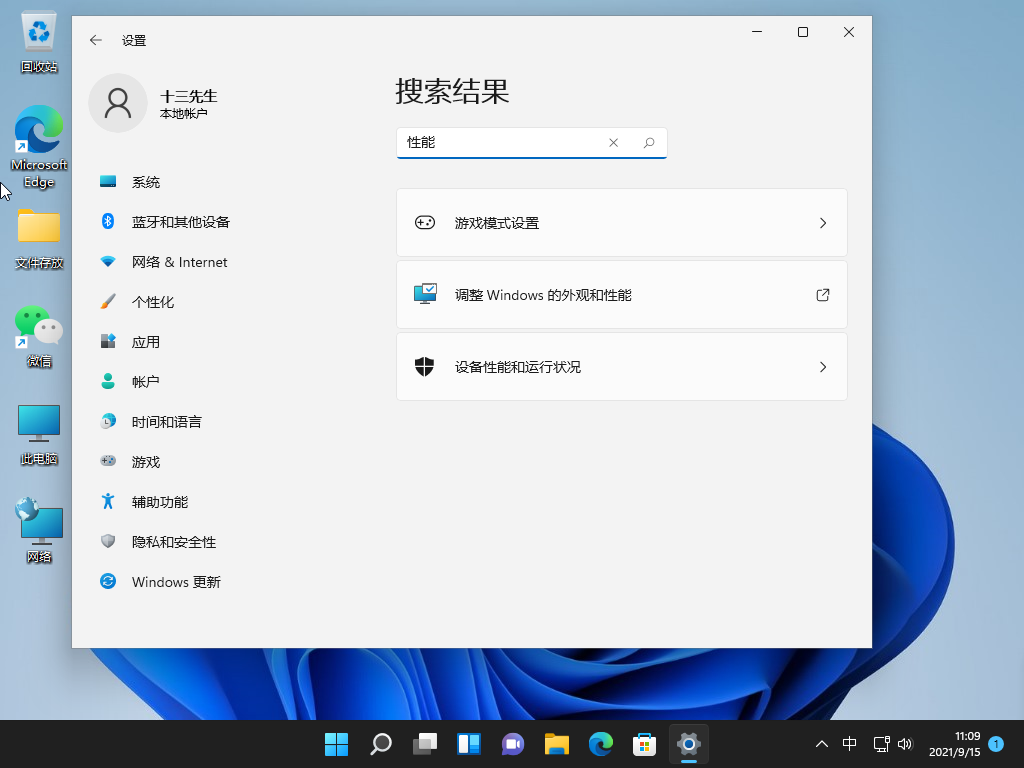Select the 网络 desktop icon
Screen dimensions: 1024x768
[39, 530]
